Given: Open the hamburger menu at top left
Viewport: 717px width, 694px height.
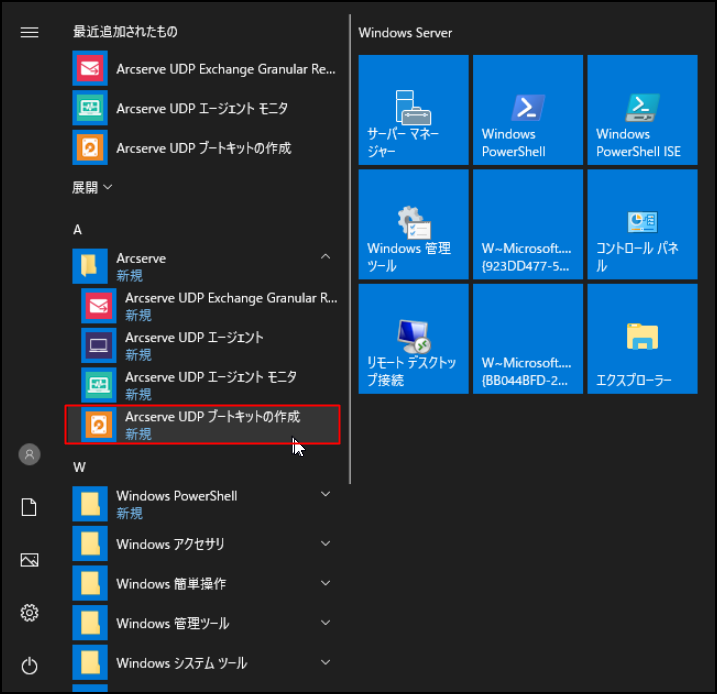Looking at the screenshot, I should pos(29,32).
